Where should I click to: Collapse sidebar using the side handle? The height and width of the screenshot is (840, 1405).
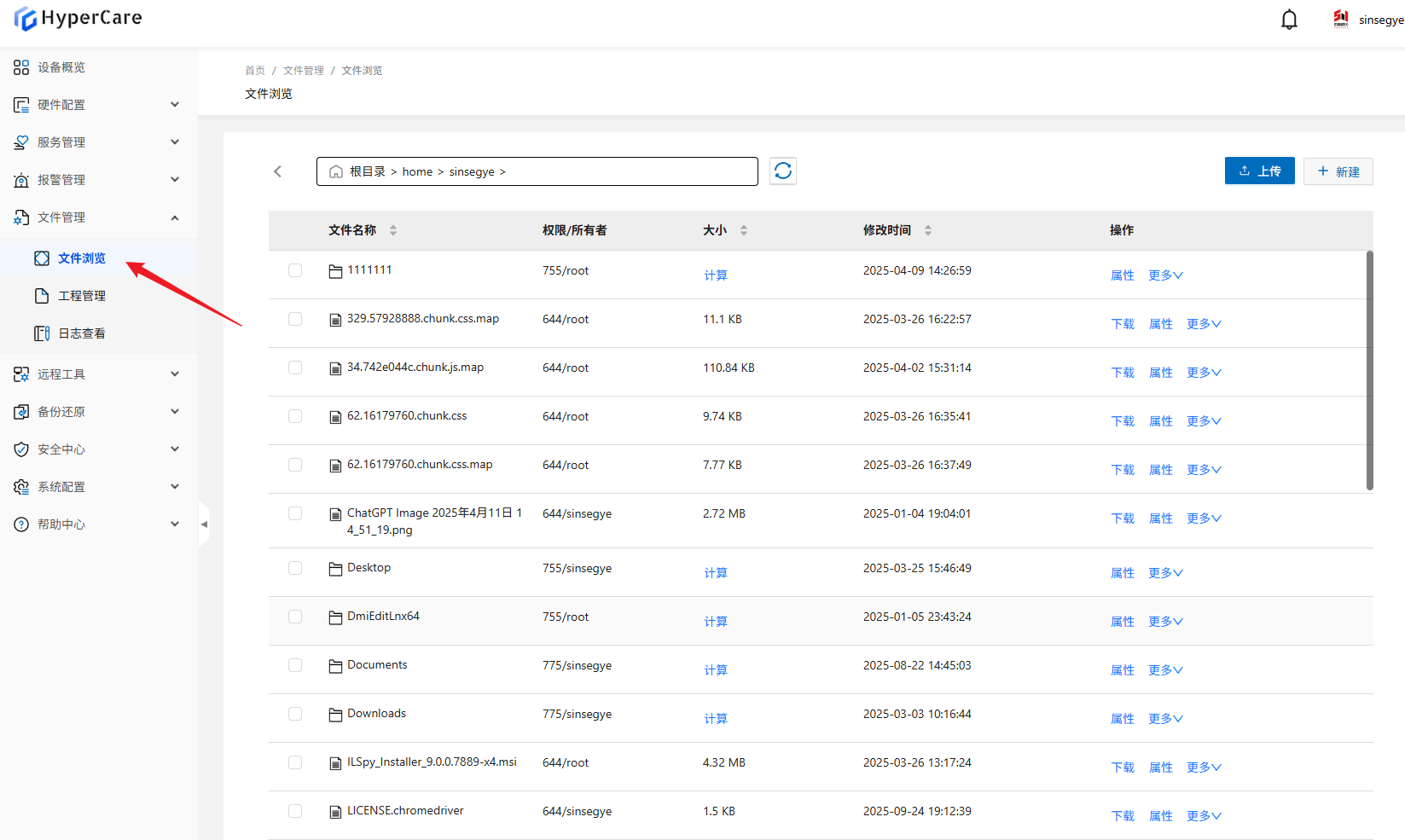204,524
